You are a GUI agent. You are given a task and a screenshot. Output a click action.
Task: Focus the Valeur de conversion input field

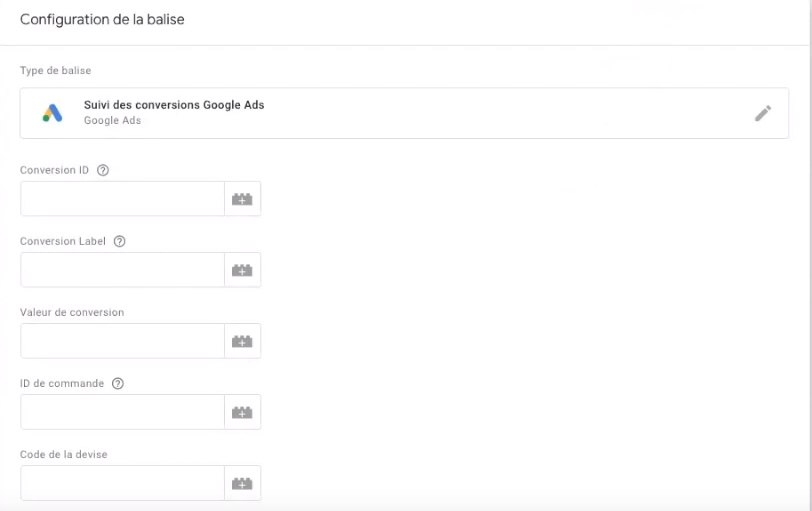point(122,341)
